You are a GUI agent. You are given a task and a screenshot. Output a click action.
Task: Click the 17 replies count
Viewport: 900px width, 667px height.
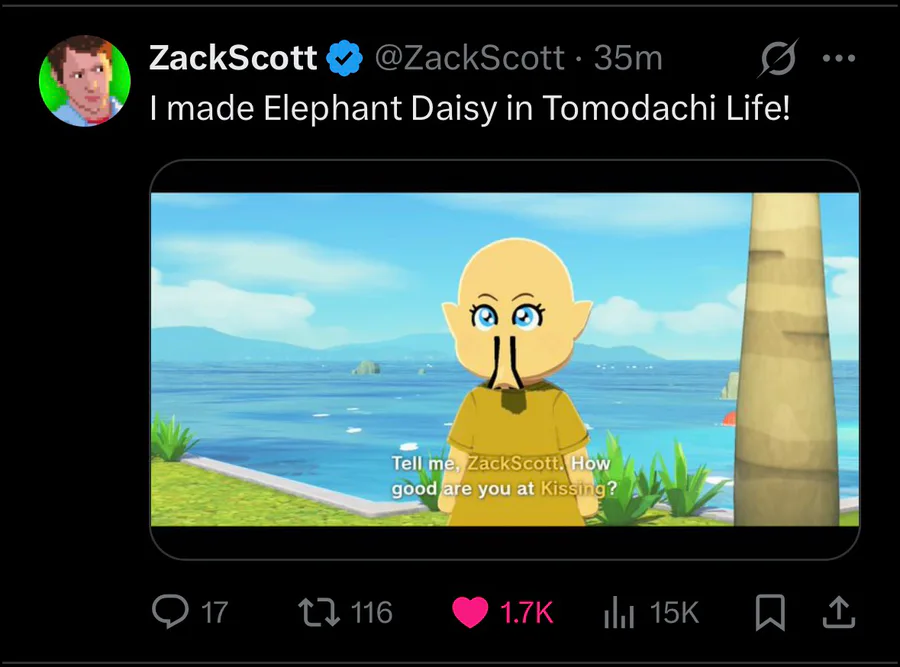coord(214,612)
